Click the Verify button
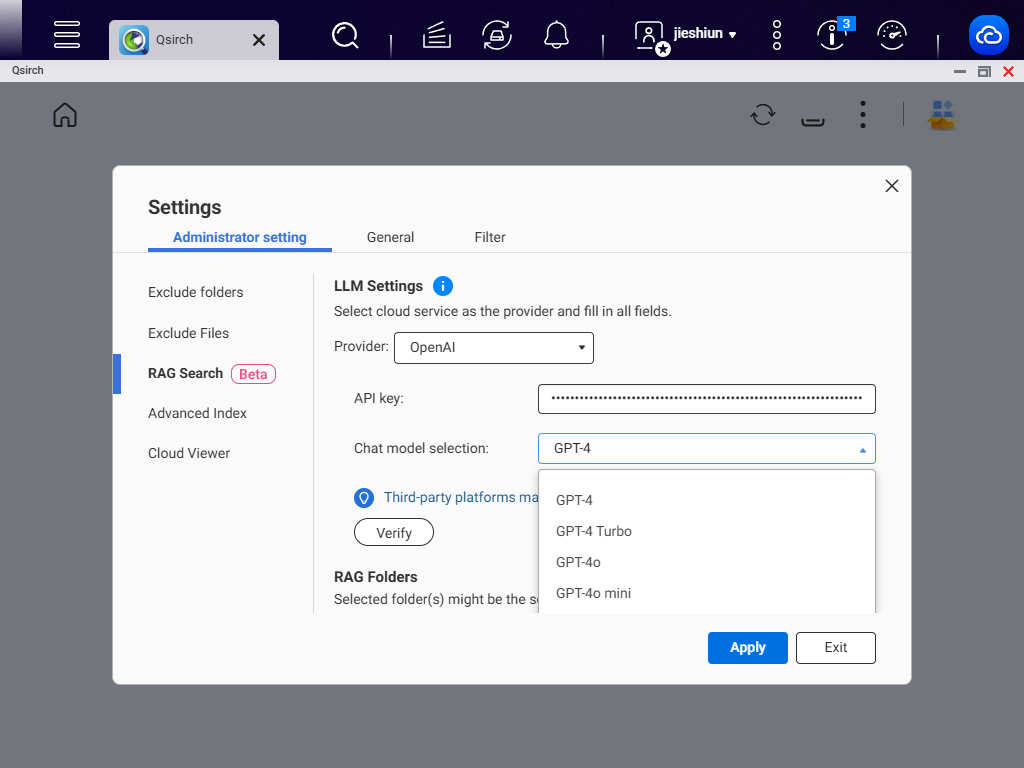 pyautogui.click(x=394, y=532)
